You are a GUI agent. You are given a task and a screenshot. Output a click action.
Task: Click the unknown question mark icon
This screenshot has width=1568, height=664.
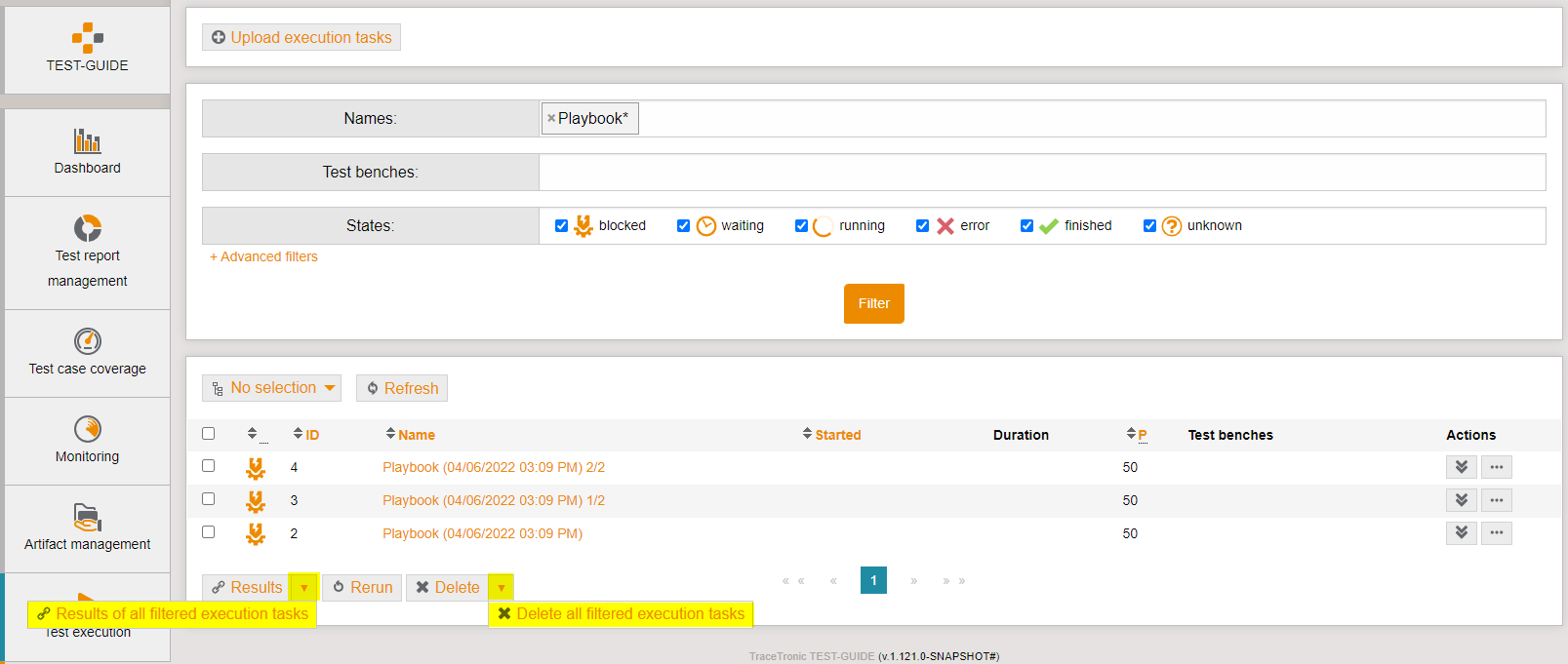pyautogui.click(x=1172, y=226)
